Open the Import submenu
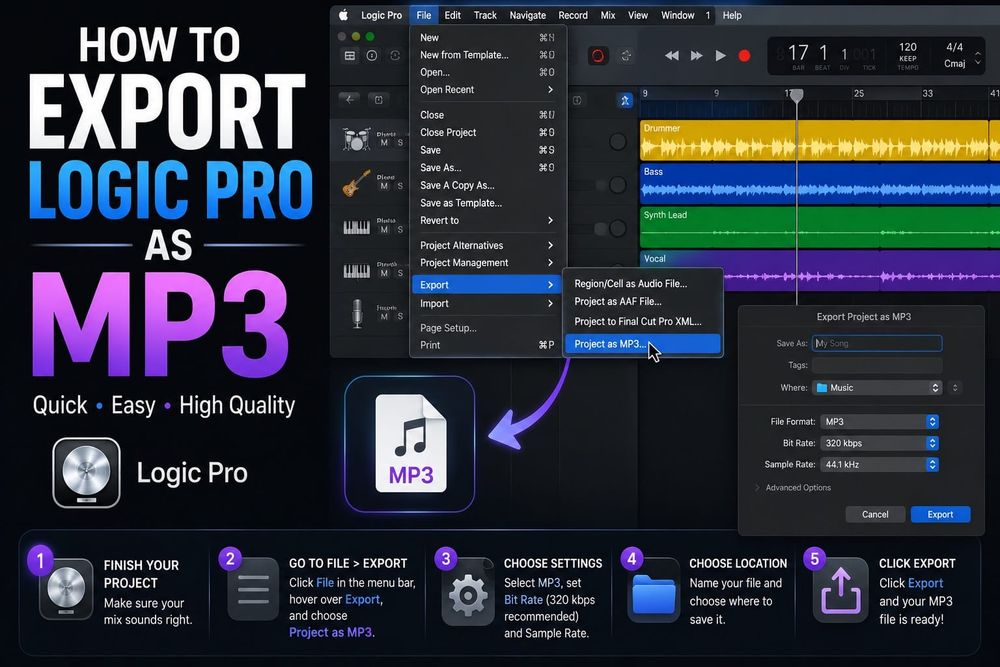Viewport: 1000px width, 667px height. point(486,304)
